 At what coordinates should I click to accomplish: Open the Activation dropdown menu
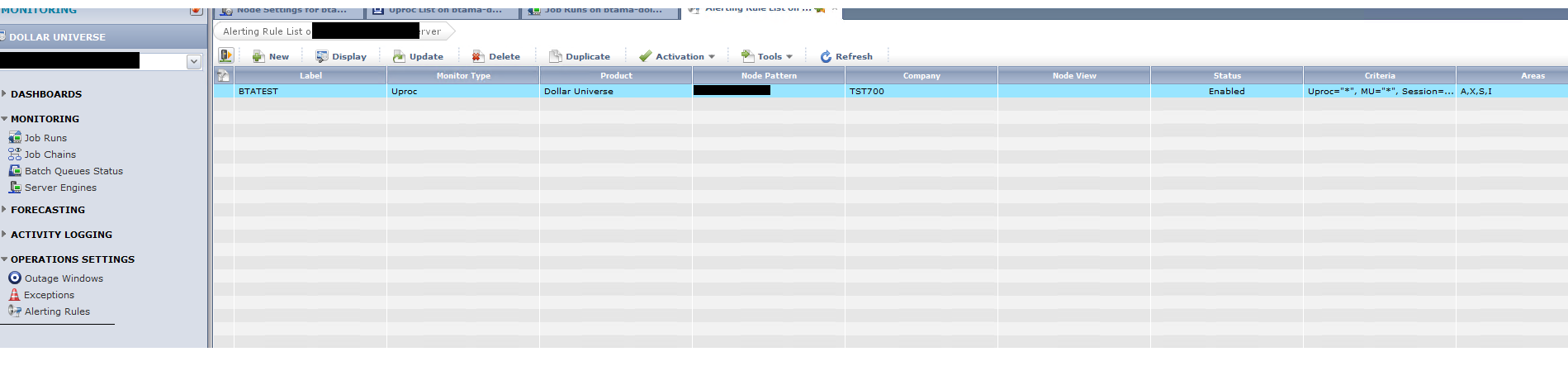tap(676, 56)
